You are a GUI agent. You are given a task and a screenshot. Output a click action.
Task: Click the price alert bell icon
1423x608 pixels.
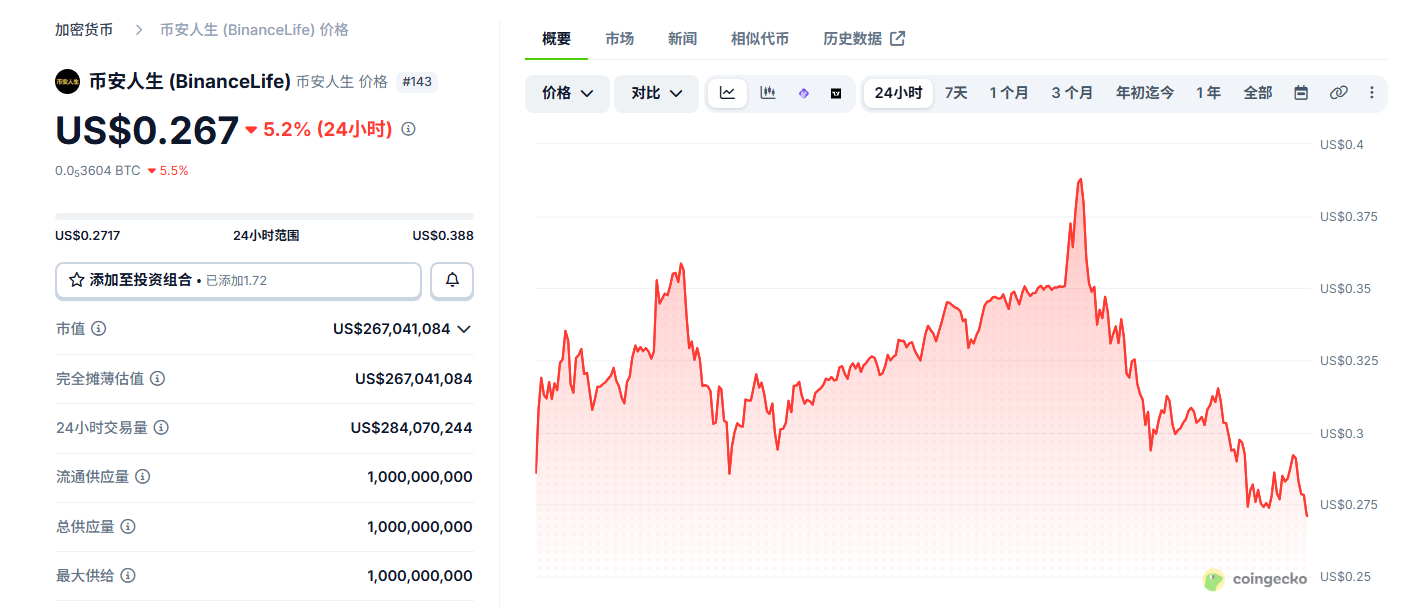pyautogui.click(x=452, y=280)
